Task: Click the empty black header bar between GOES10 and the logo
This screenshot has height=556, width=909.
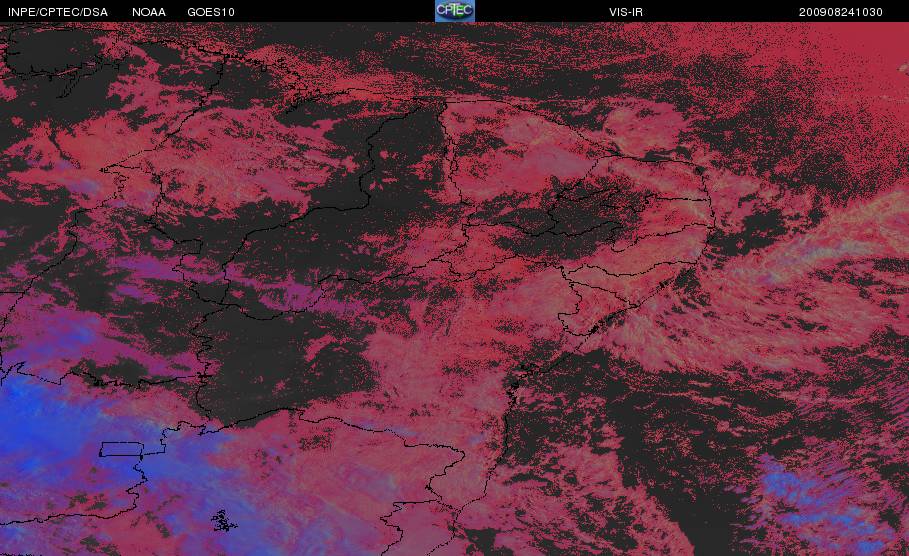Action: pyautogui.click(x=334, y=11)
